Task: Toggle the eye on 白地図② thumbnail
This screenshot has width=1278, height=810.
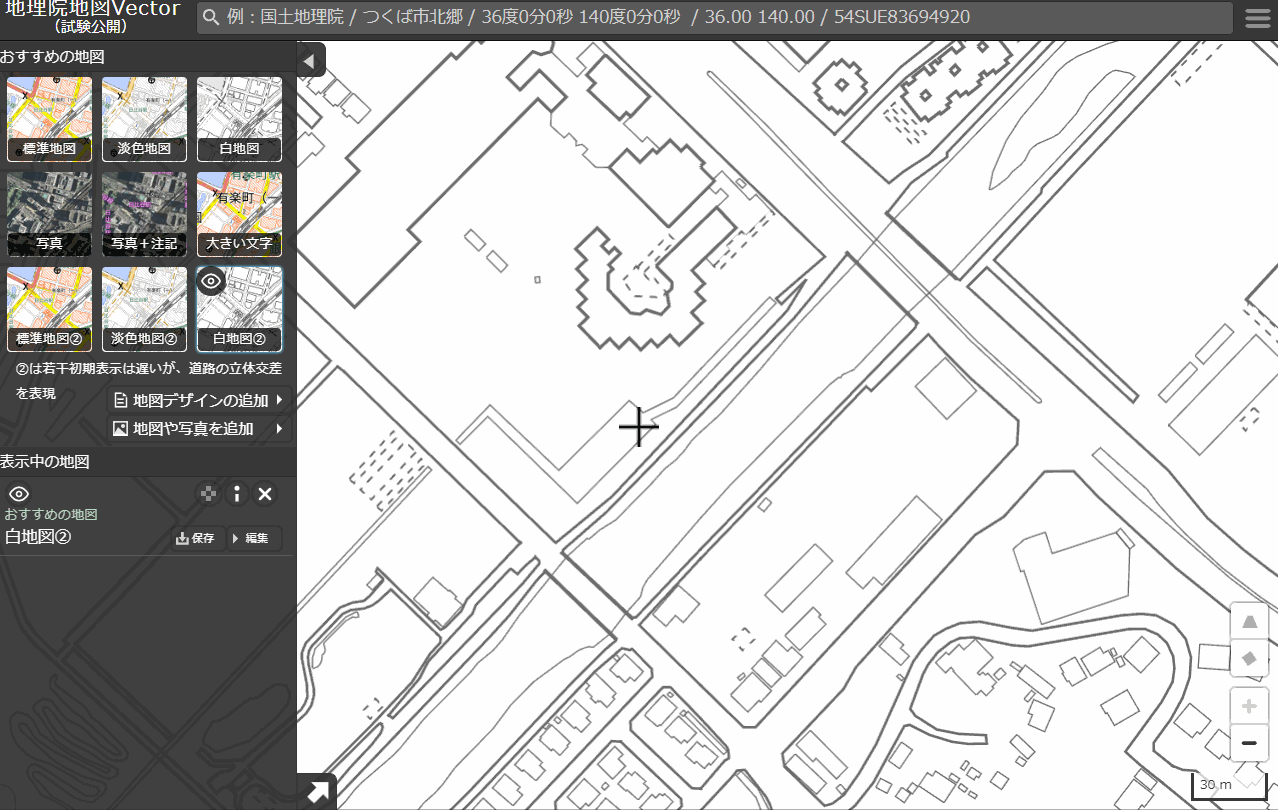Action: tap(211, 281)
